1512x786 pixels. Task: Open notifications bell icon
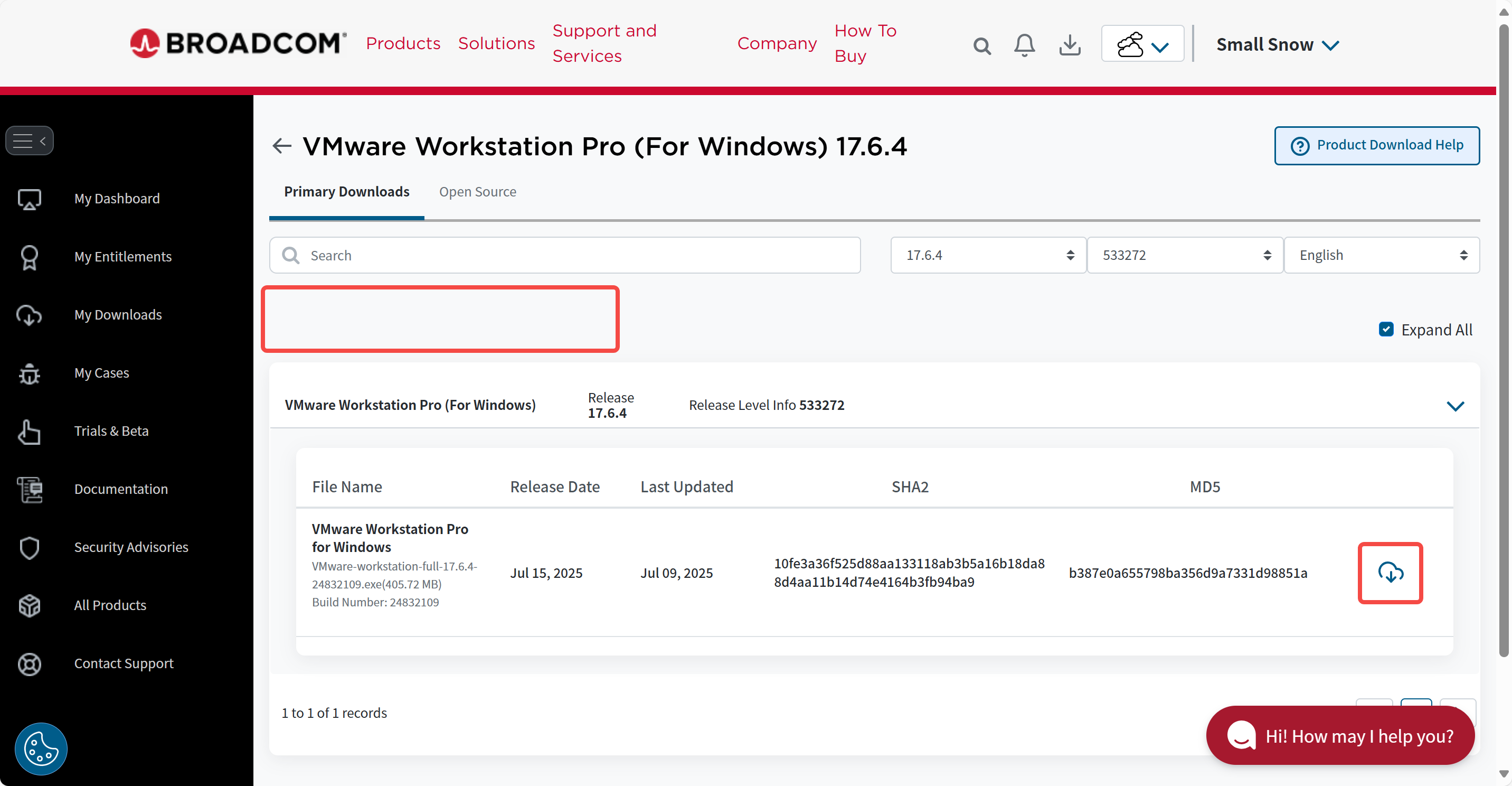1024,45
